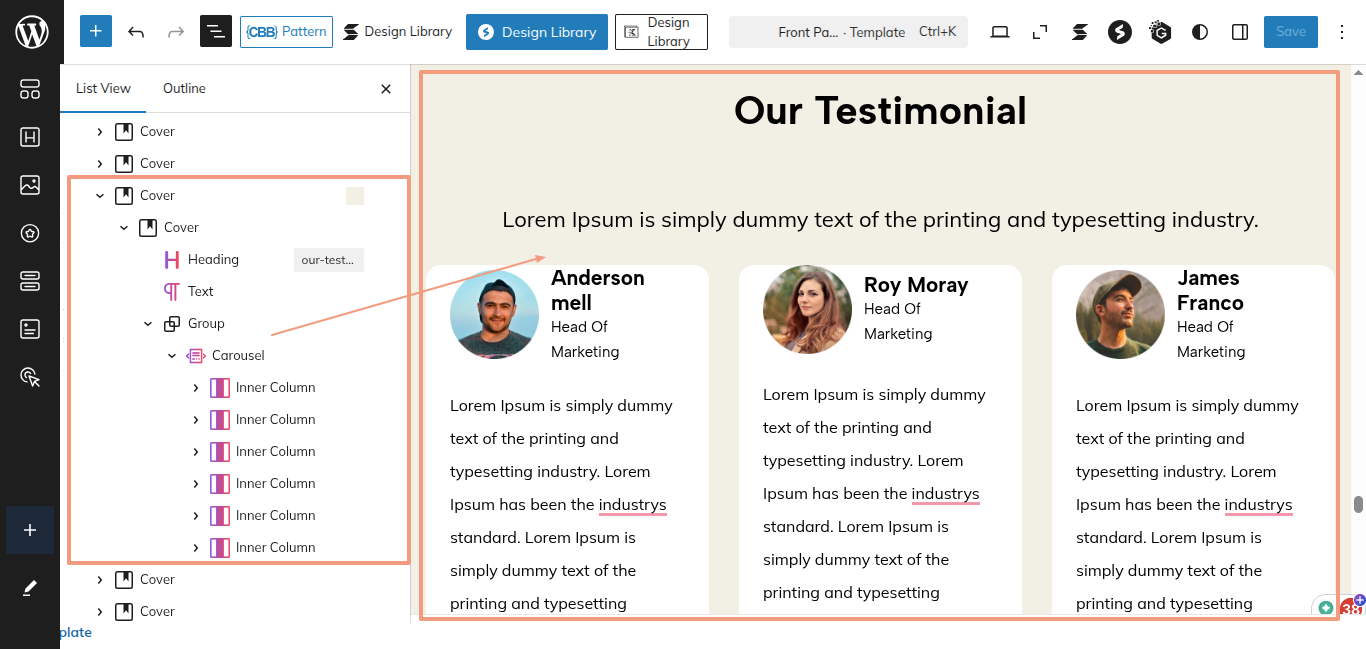1366x649 pixels.
Task: Open the CBB Pattern button
Action: coord(286,32)
